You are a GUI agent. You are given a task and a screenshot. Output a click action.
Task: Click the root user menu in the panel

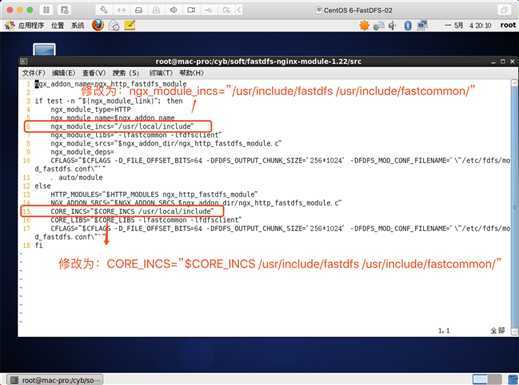click(x=508, y=25)
